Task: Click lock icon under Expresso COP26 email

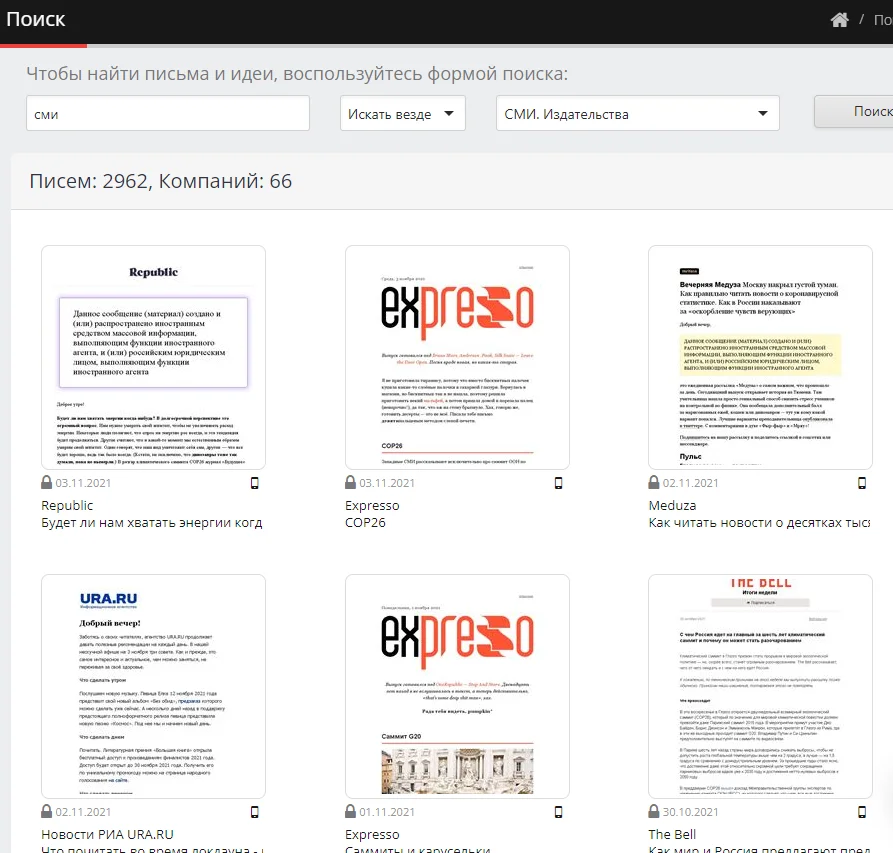Action: [x=351, y=483]
